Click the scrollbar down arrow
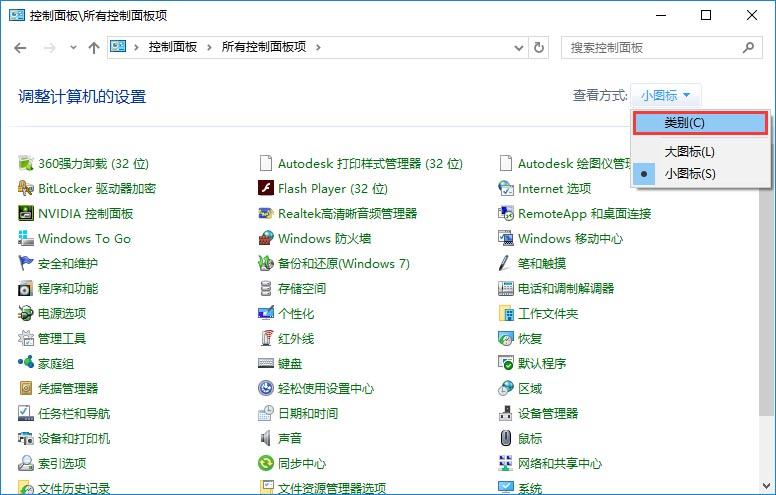Screen dimensions: 776x495 coord(766,486)
